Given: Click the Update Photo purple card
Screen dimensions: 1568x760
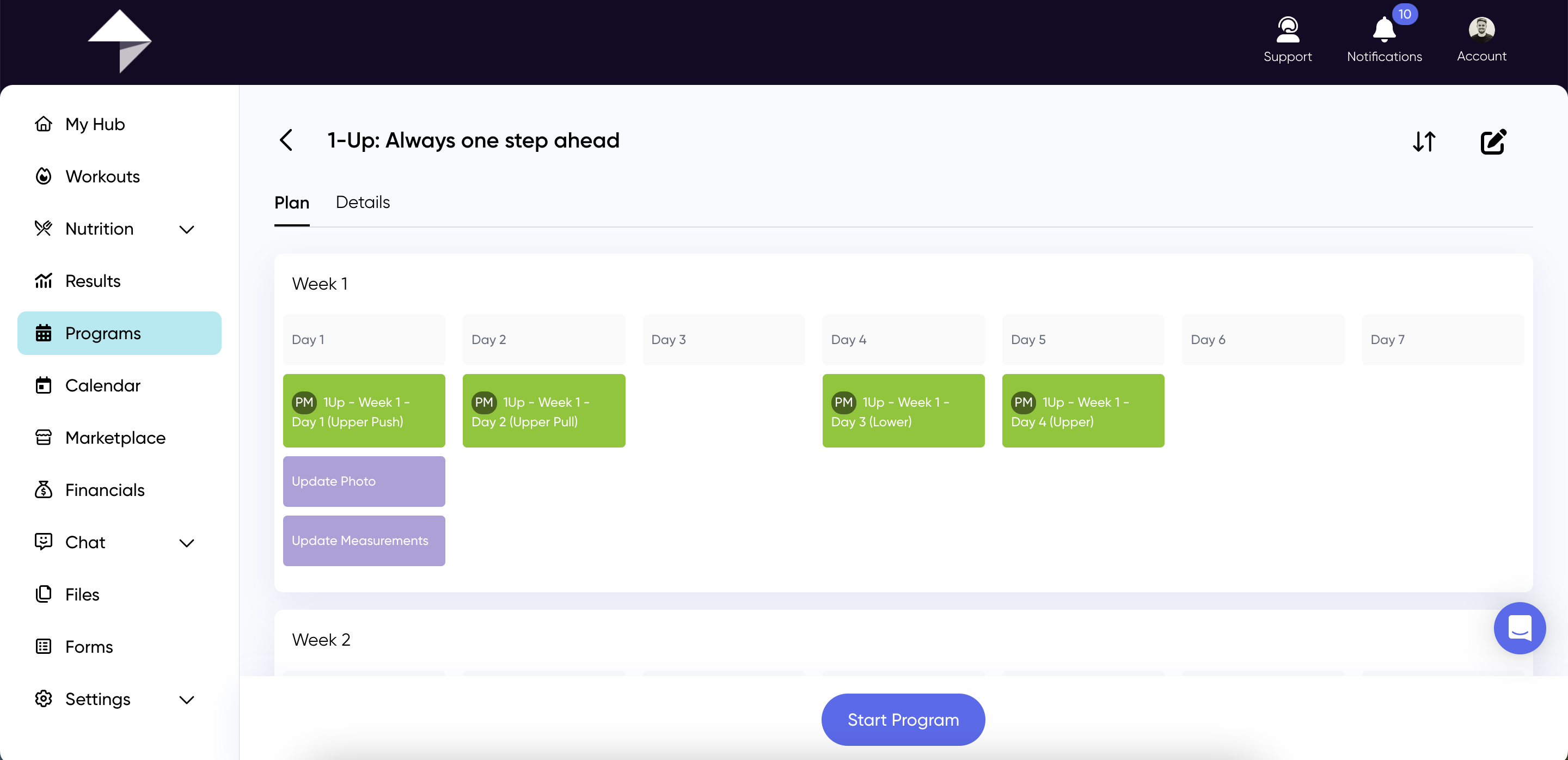Looking at the screenshot, I should [364, 481].
